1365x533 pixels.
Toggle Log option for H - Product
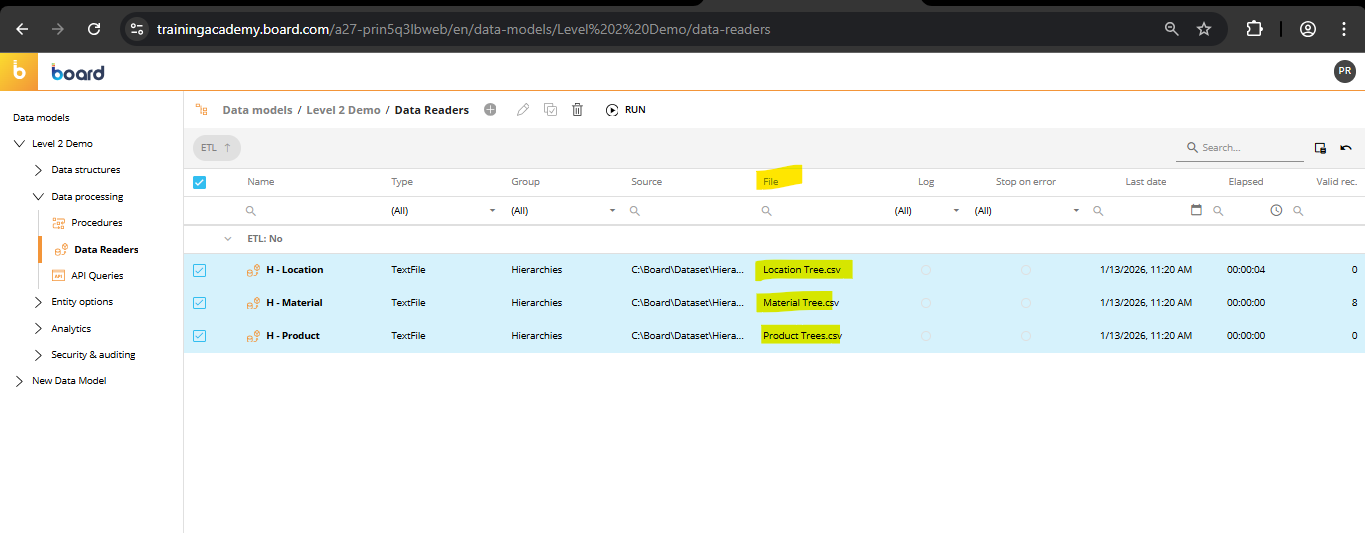(x=926, y=336)
